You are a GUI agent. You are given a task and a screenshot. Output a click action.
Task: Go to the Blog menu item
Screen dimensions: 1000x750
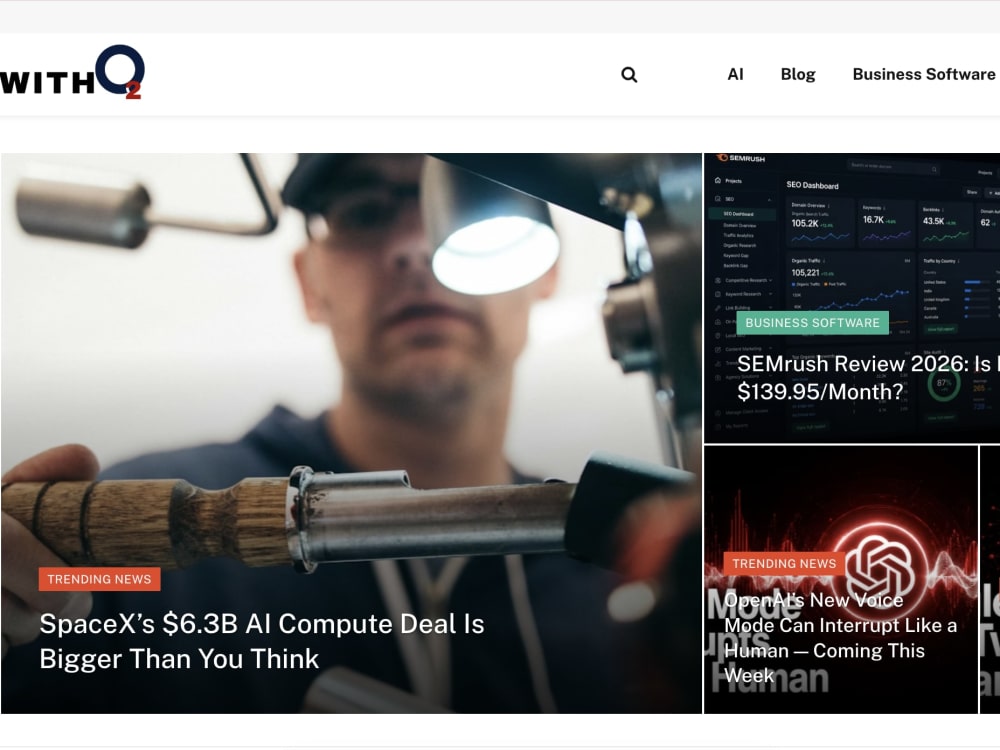(798, 75)
